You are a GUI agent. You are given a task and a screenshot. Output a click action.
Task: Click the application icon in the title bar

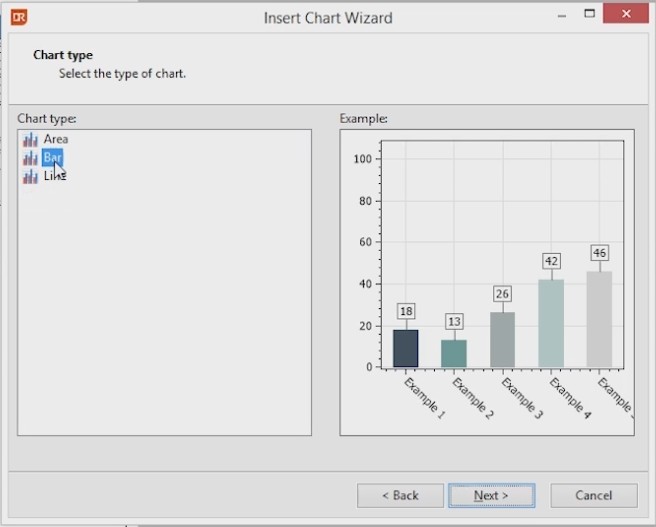pos(18,17)
